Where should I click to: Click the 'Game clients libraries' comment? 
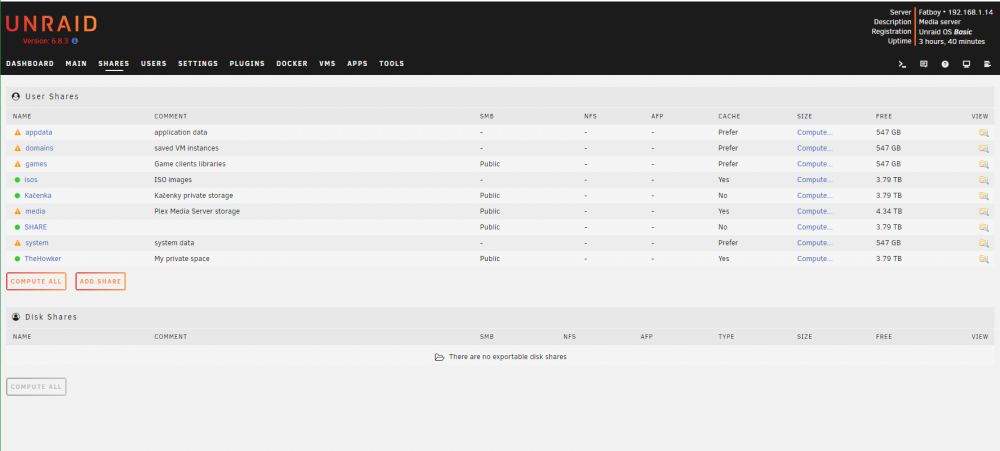pyautogui.click(x=190, y=164)
